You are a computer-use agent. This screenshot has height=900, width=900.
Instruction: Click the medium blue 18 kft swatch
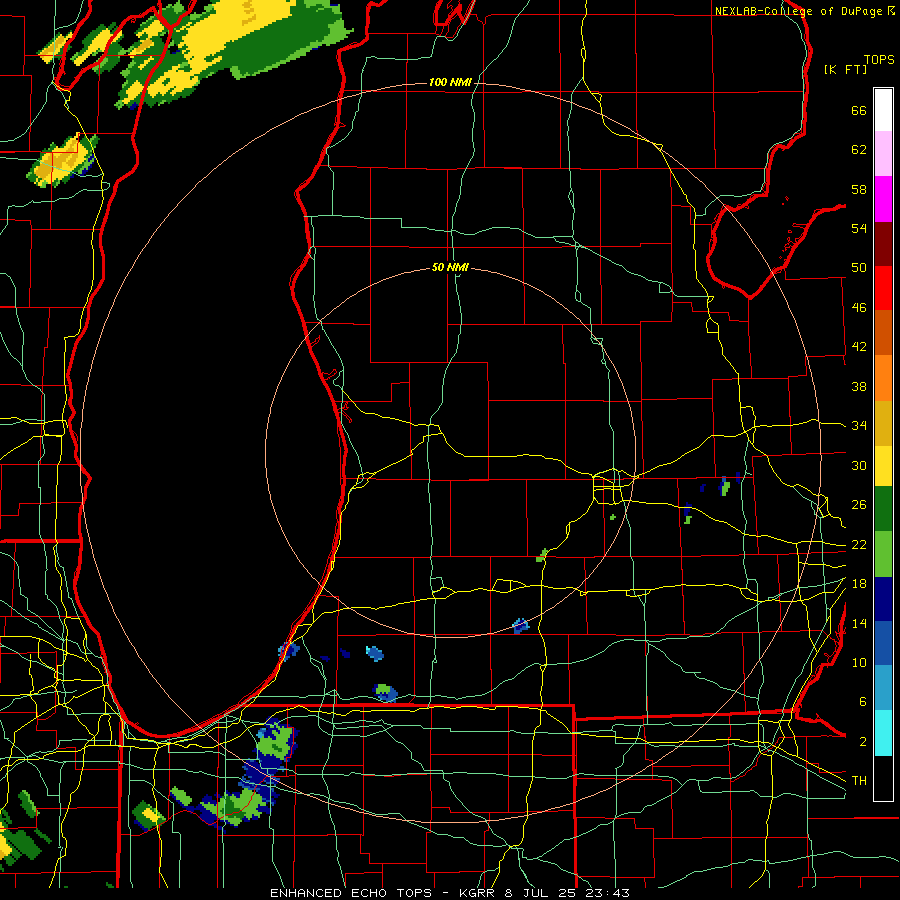pos(883,643)
